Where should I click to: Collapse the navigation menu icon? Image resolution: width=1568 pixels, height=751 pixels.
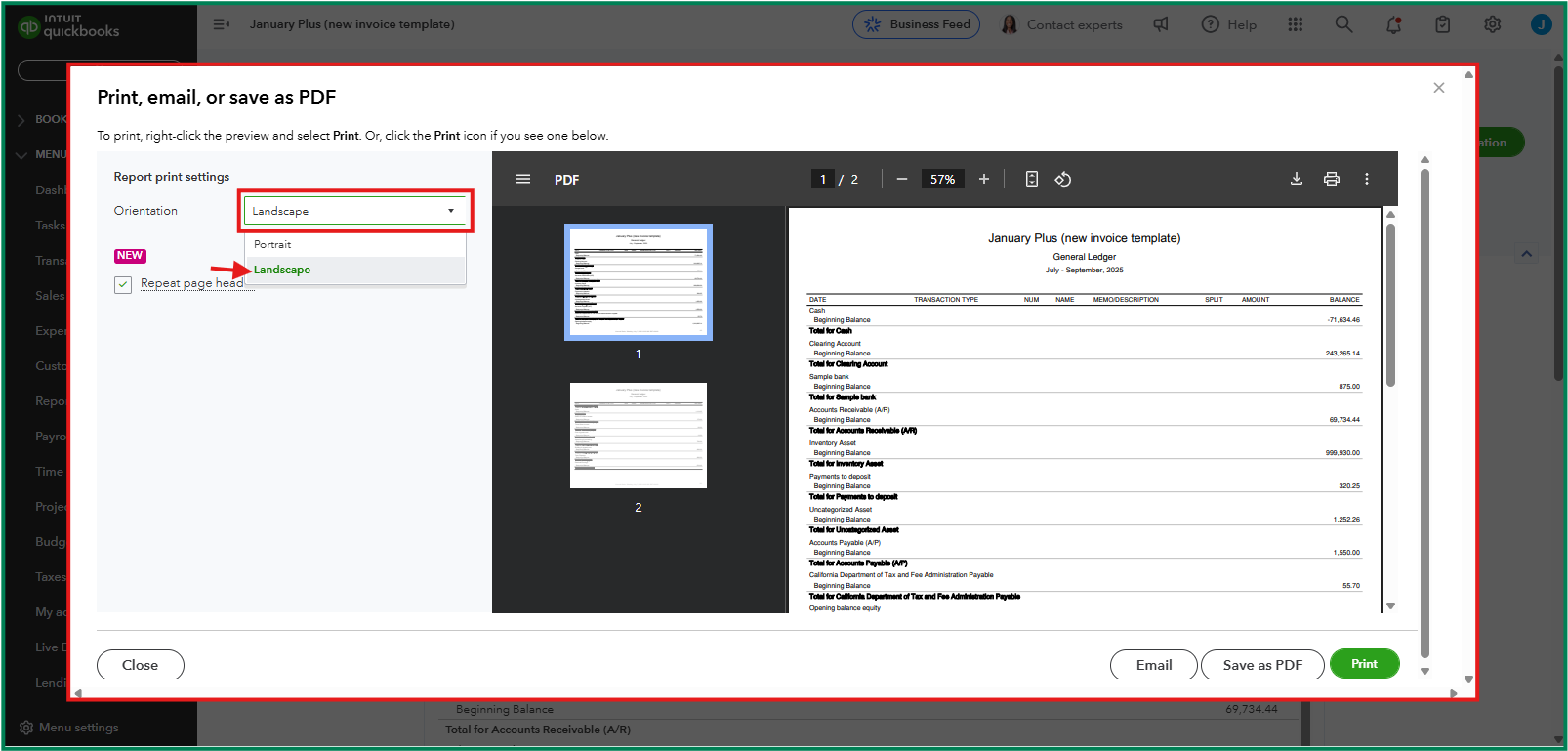coord(222,24)
